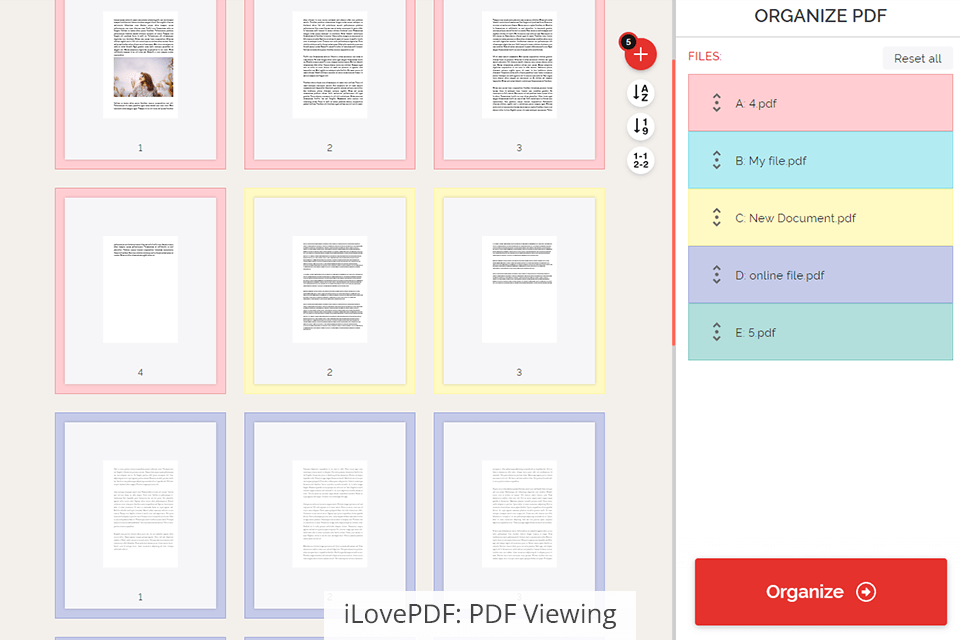Image resolution: width=960 pixels, height=640 pixels.
Task: Select the D: online file.pdf row
Action: point(820,275)
